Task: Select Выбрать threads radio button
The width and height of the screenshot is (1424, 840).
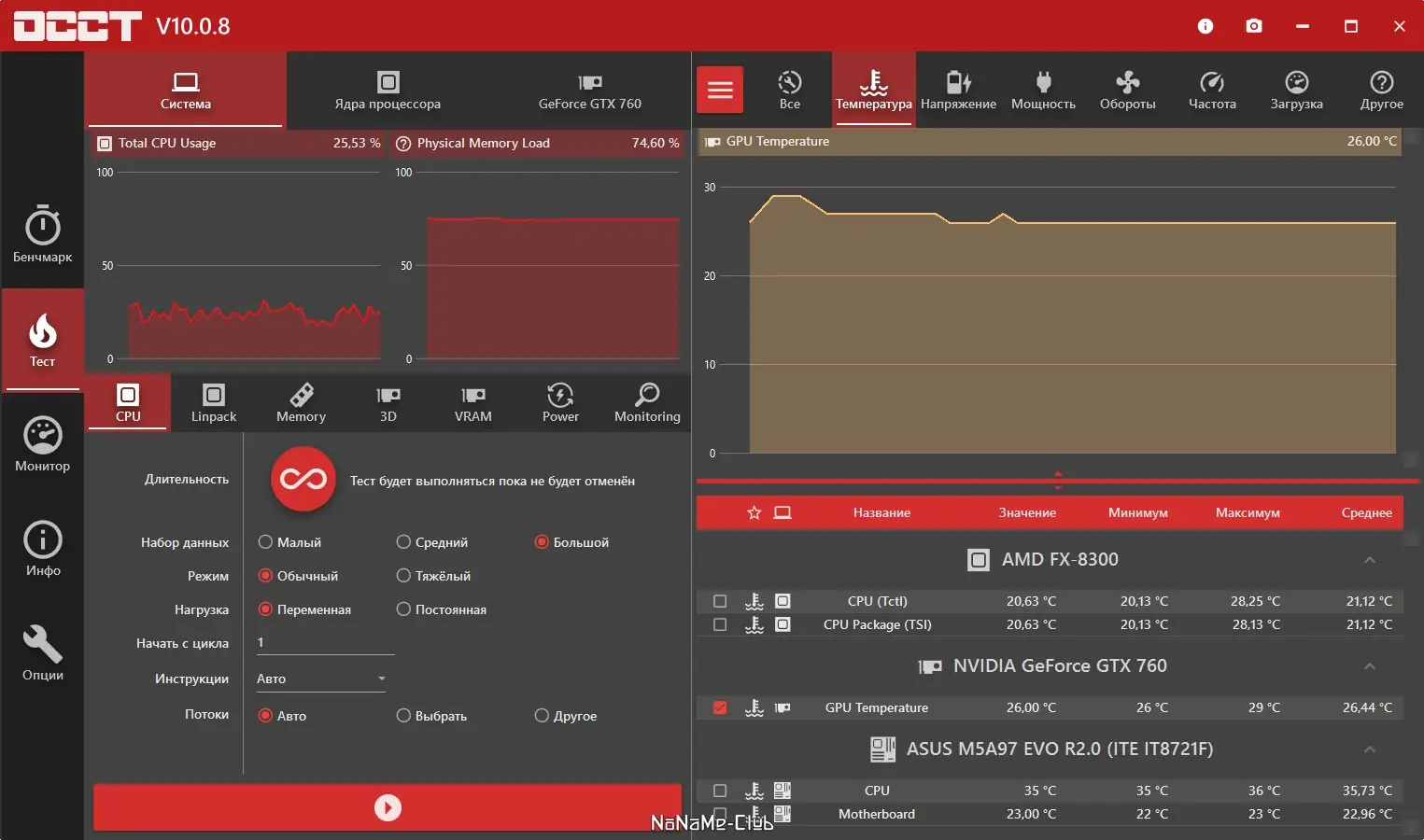Action: [431, 716]
